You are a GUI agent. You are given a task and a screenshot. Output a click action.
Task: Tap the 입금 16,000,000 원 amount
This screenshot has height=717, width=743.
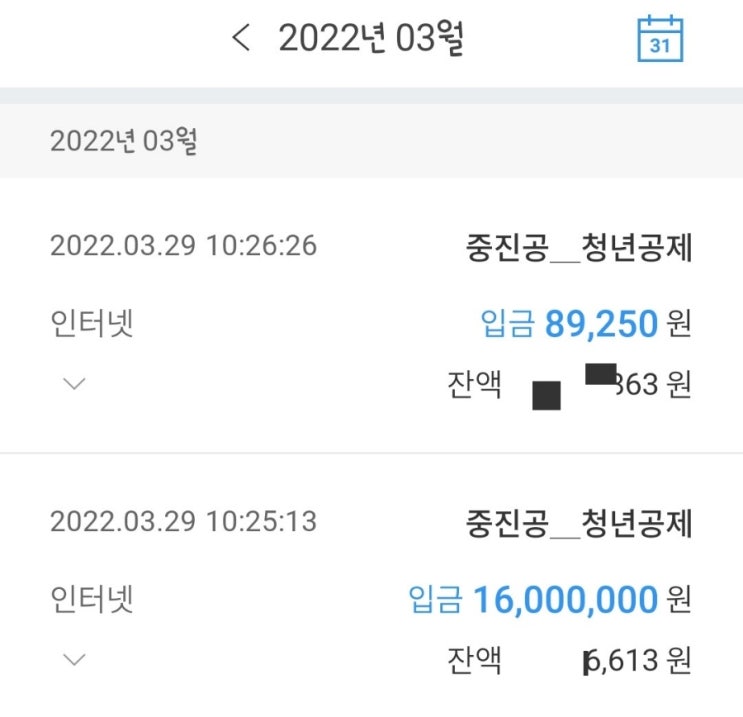[x=550, y=600]
